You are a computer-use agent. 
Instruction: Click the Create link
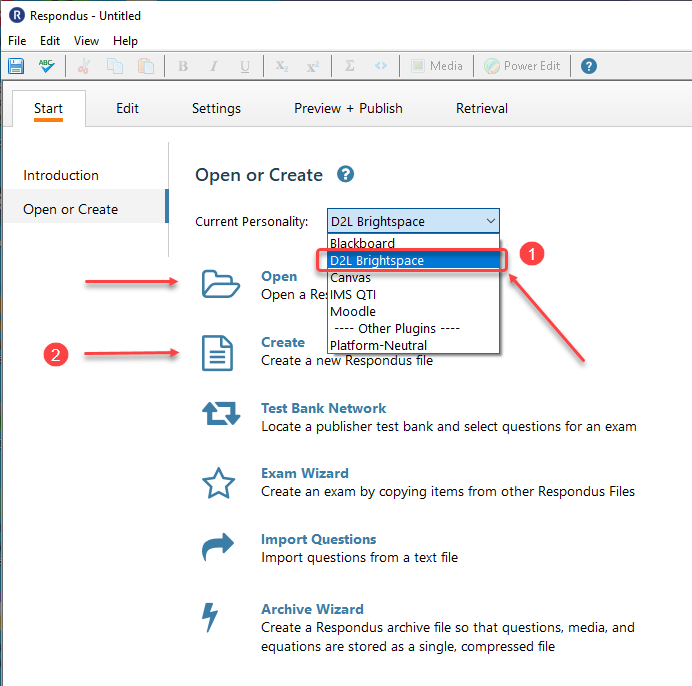pyautogui.click(x=283, y=342)
